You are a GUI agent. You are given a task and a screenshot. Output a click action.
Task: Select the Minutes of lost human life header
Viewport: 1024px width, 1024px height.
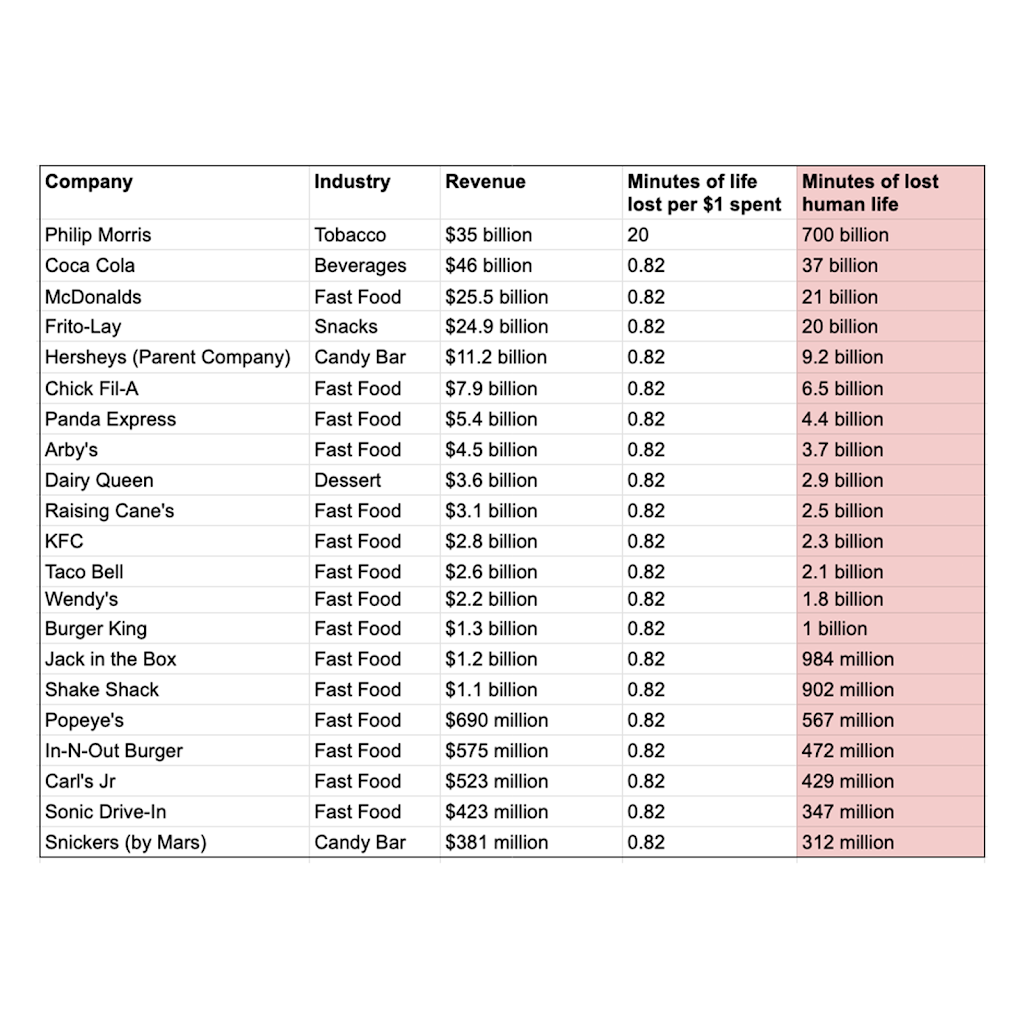(890, 193)
